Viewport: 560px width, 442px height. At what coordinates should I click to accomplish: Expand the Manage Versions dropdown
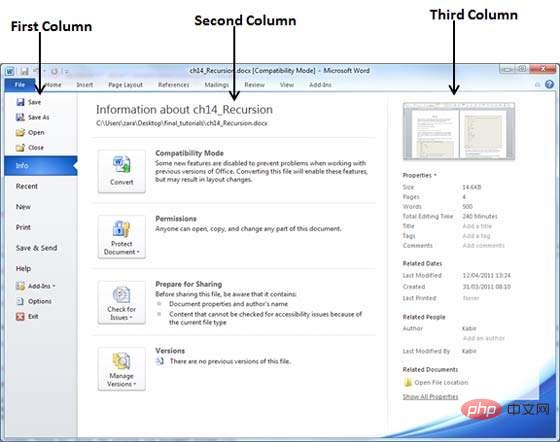pos(122,369)
